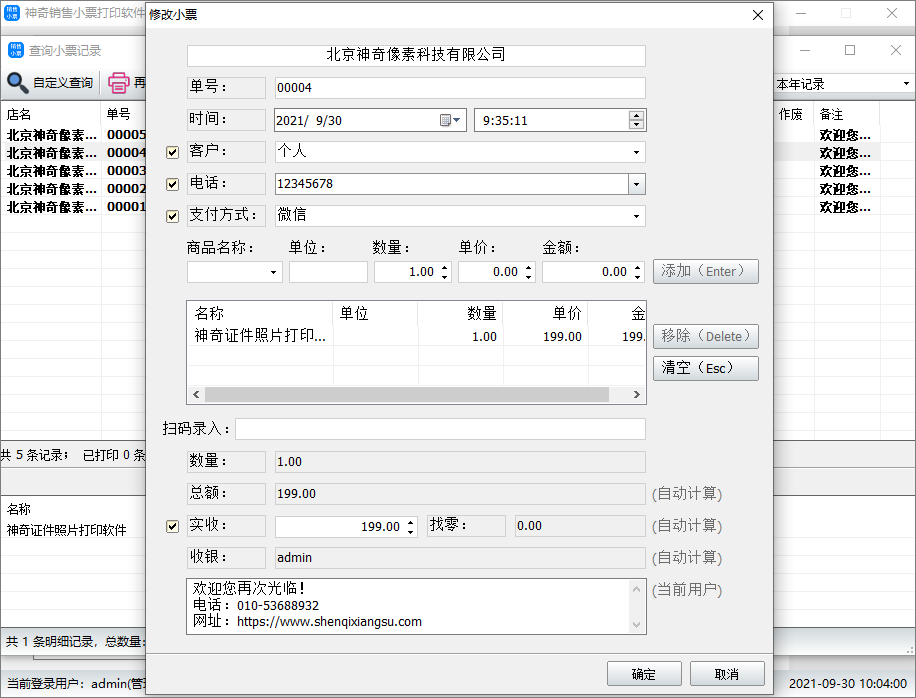Uncheck the 支付方式 checkbox
This screenshot has width=916, height=698.
[172, 216]
